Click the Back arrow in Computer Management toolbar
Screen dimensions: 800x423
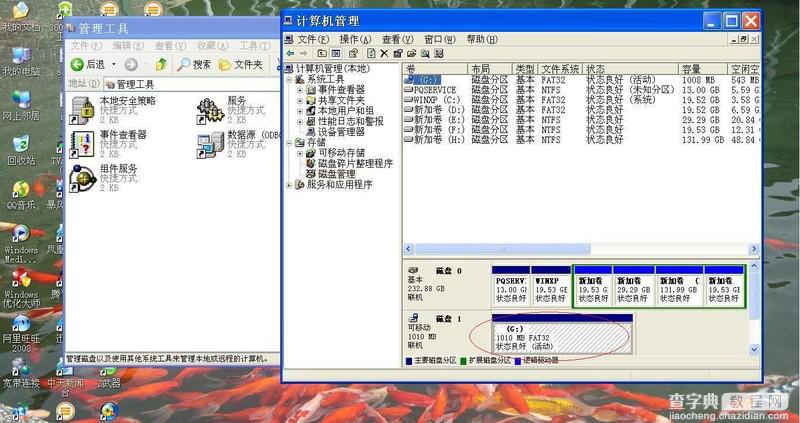pyautogui.click(x=290, y=53)
